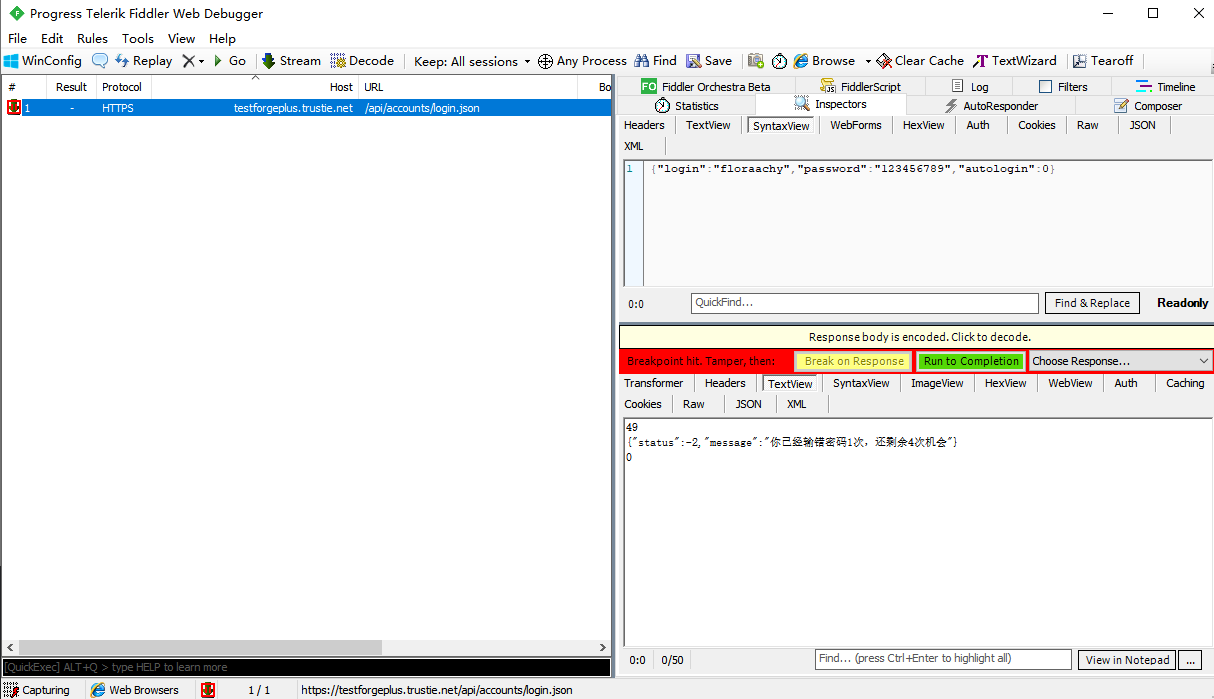Open the Choose Response dropdown
Viewport: 1214px width, 699px height.
[1120, 361]
